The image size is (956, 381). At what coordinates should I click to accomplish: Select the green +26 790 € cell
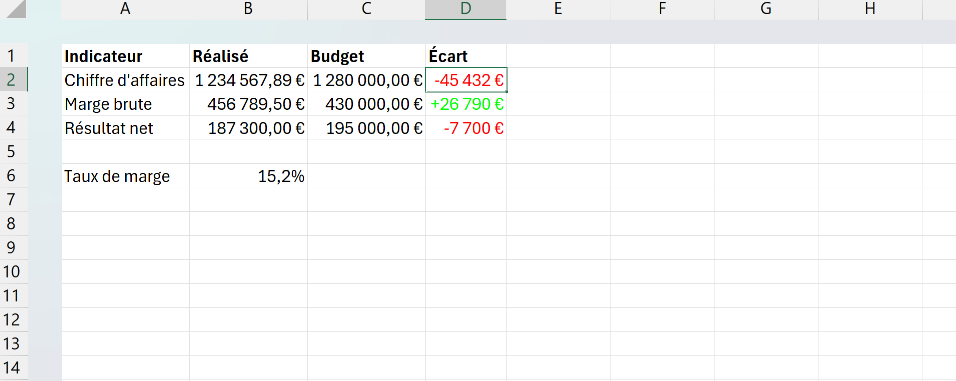[x=466, y=104]
